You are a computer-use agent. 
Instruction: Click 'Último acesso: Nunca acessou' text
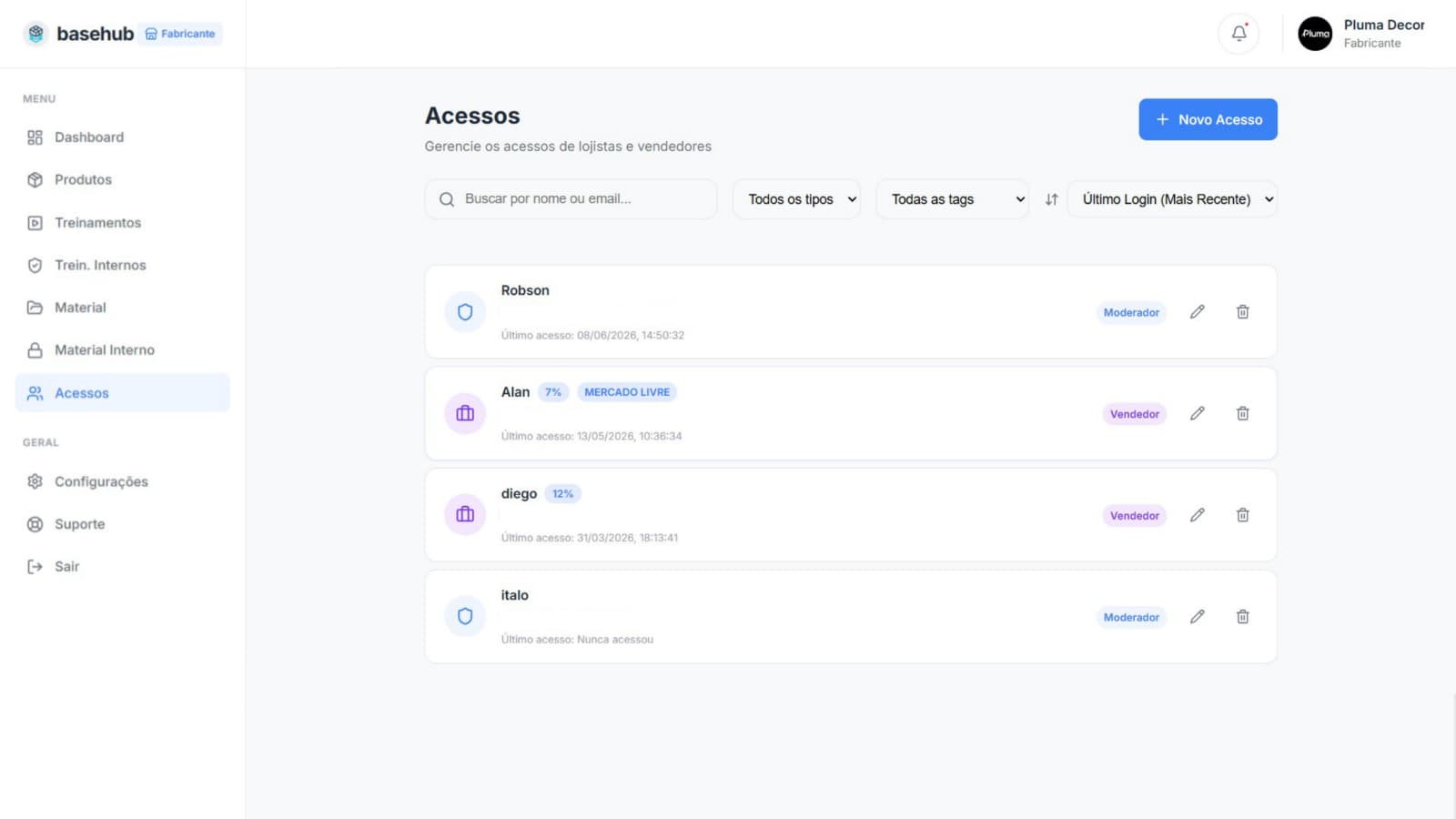[577, 640]
